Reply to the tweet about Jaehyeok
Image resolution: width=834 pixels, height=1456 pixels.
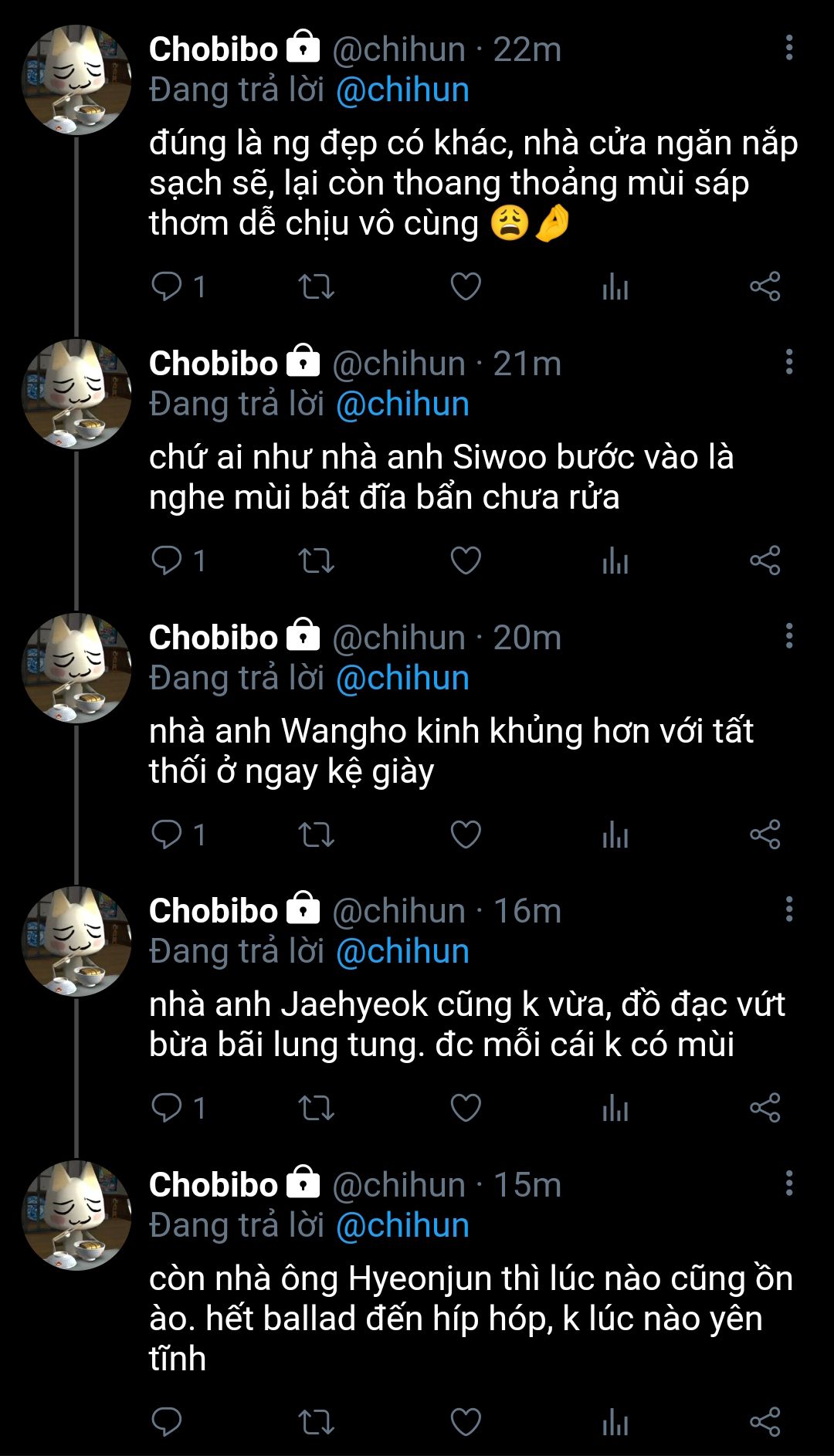point(178,1108)
